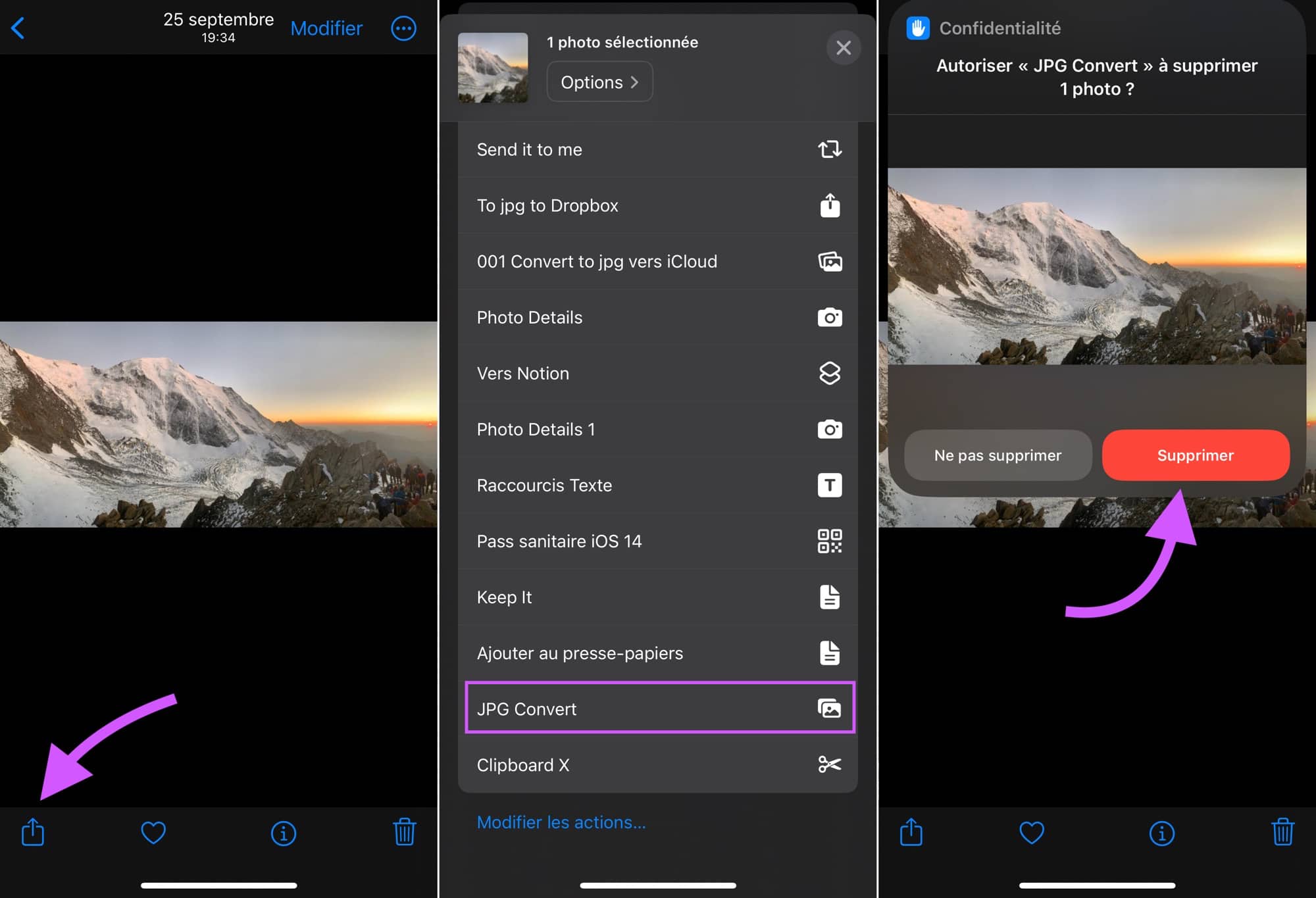Tap the 1 photo sélectionnée label
1316x898 pixels.
(622, 42)
